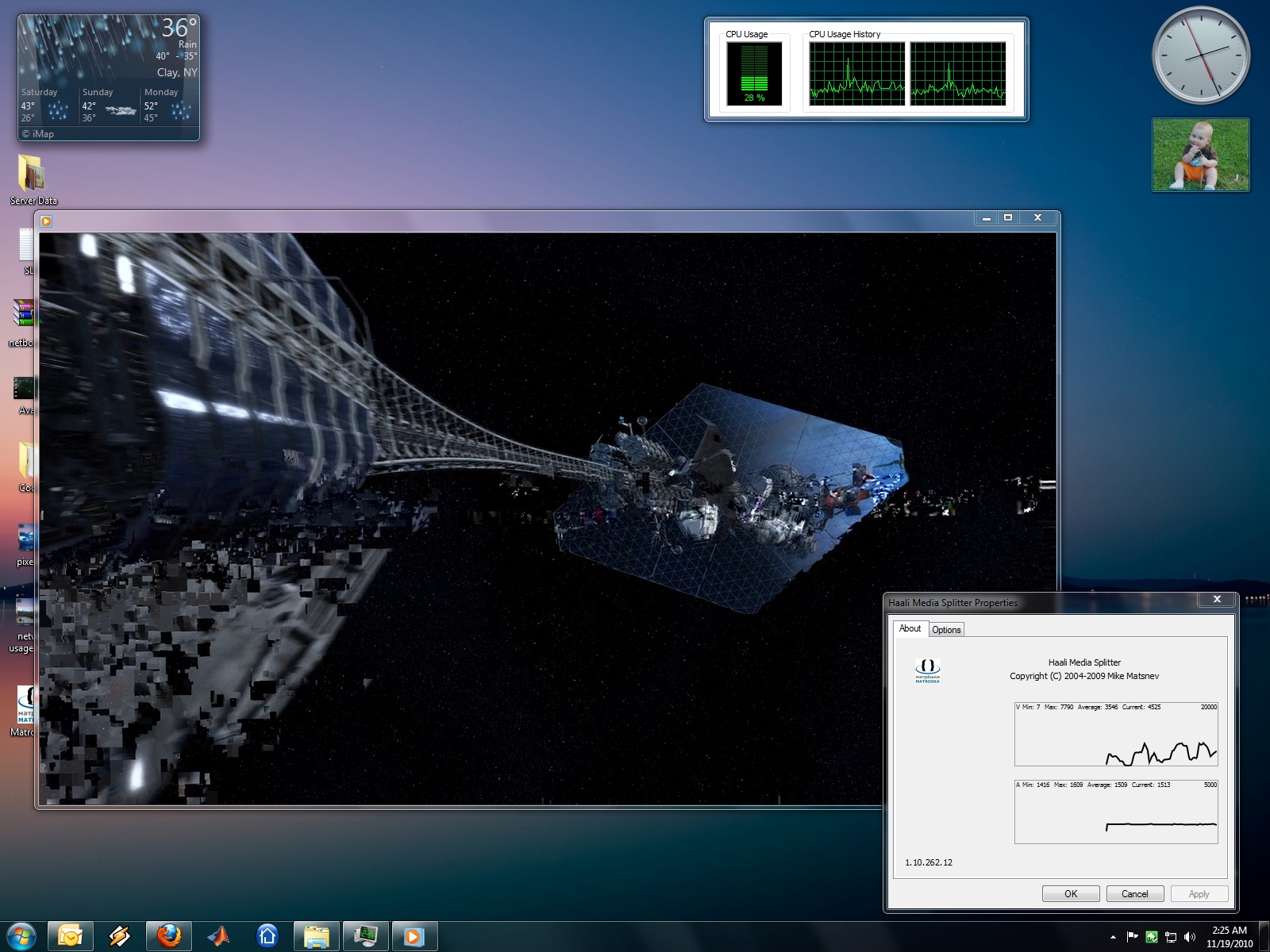Open the taskbar clock and date

pyautogui.click(x=1230, y=937)
